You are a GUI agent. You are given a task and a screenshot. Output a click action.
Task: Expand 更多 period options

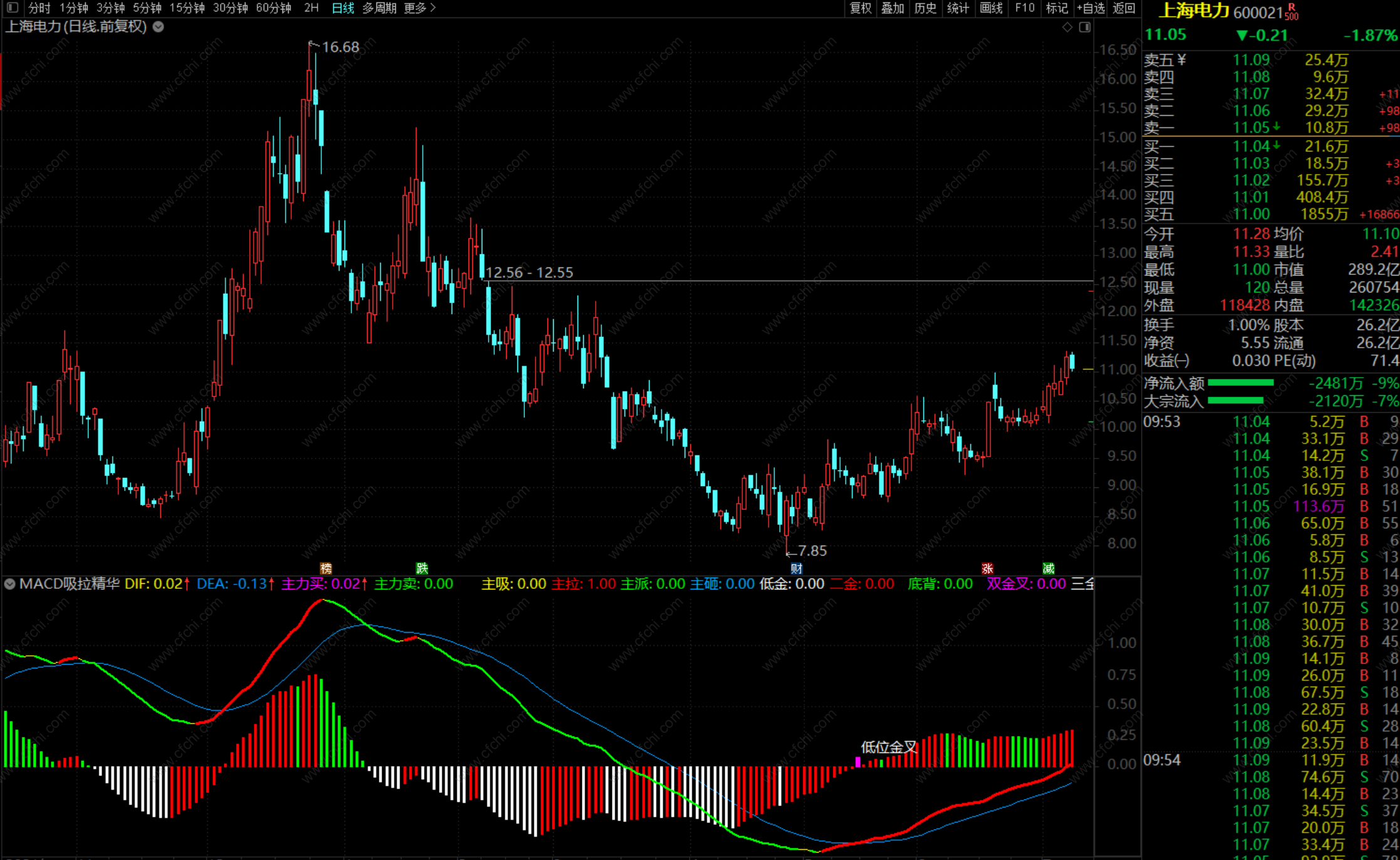[419, 8]
